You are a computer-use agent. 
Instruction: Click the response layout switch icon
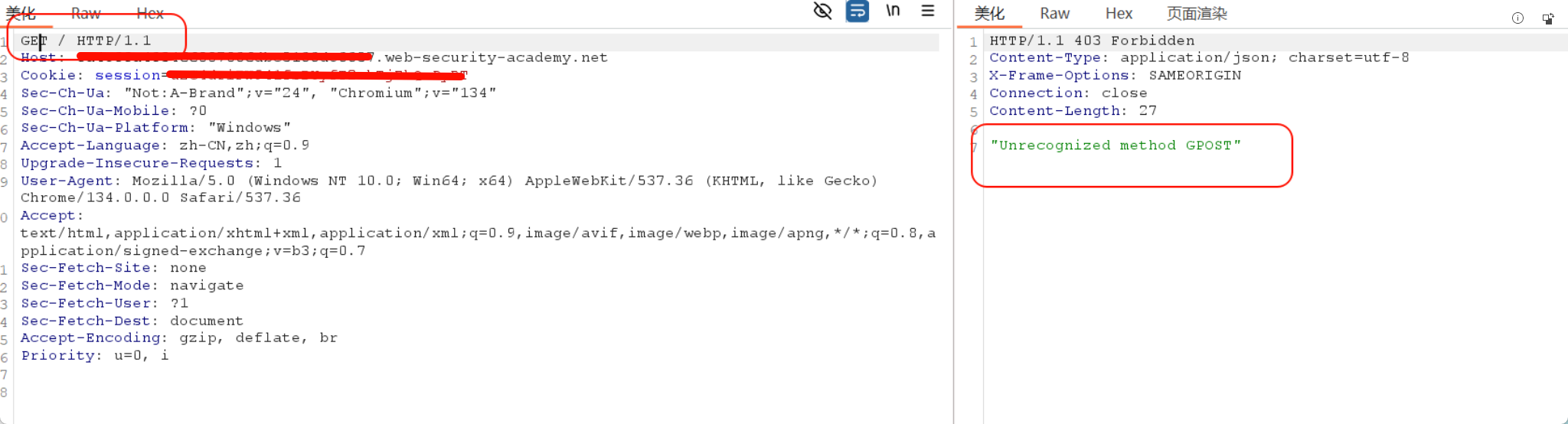1548,18
